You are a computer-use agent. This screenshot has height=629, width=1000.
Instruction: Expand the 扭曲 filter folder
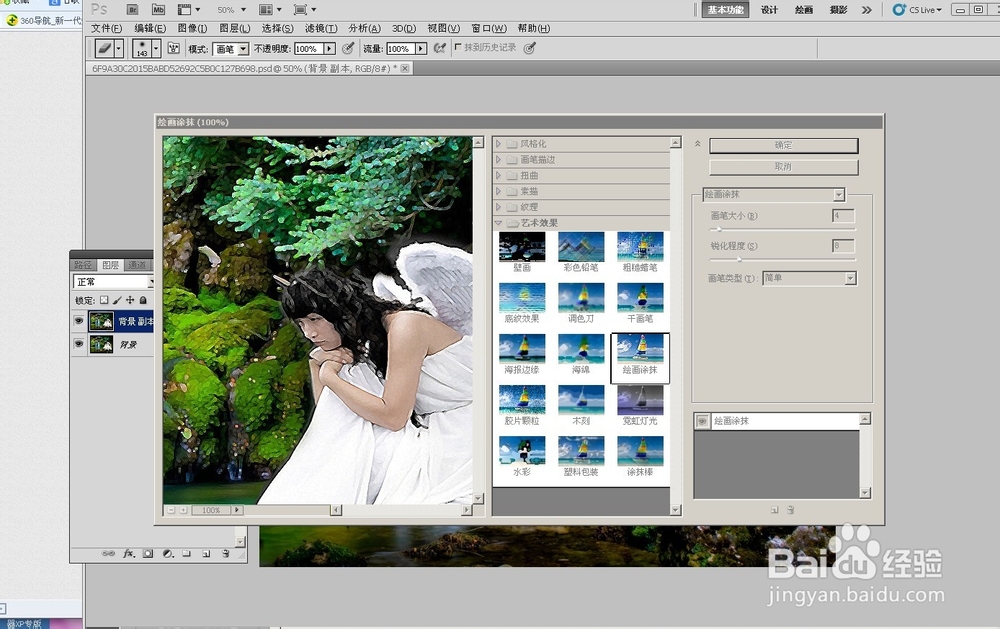[x=499, y=175]
